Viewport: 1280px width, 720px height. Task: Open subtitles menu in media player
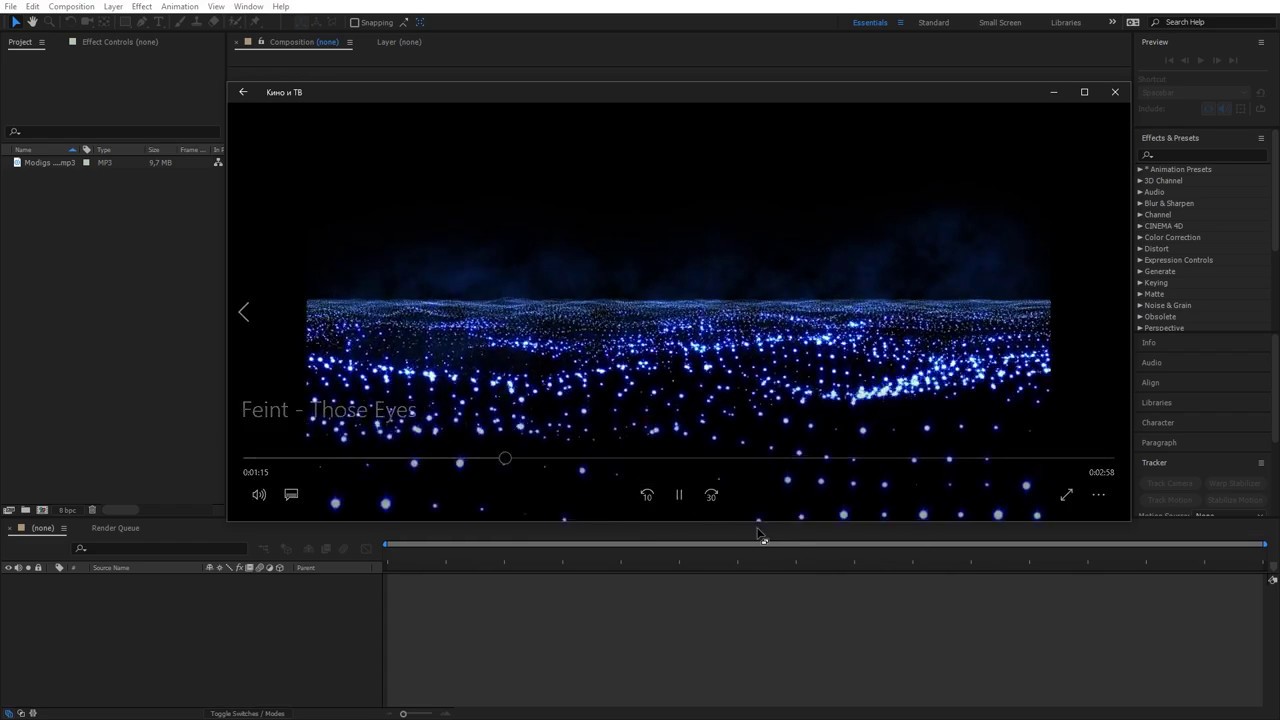click(x=291, y=495)
